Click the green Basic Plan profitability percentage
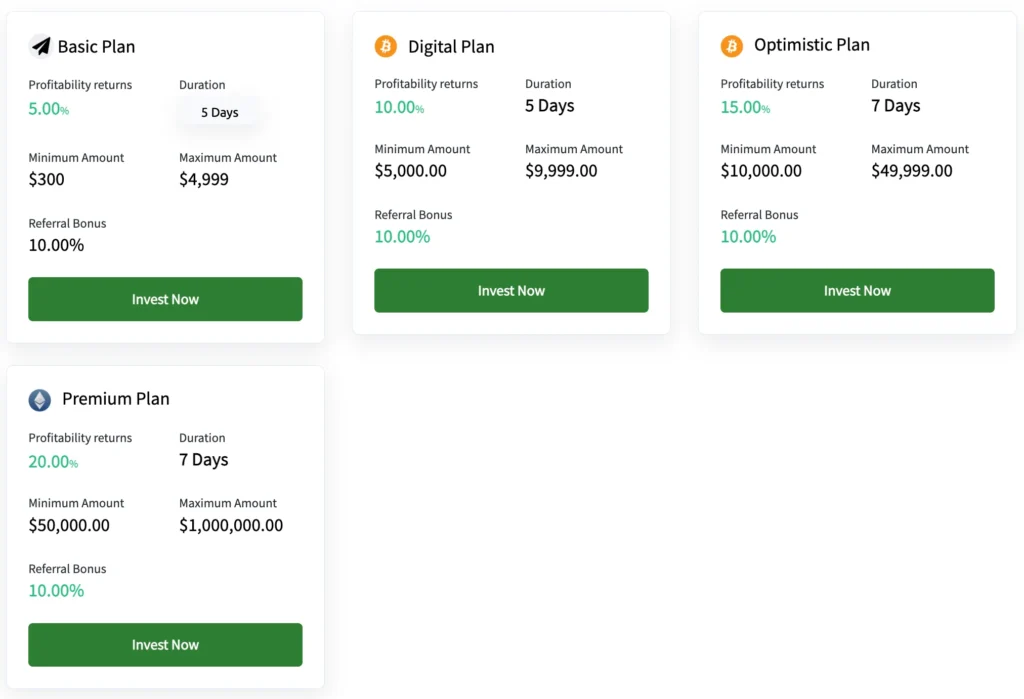 pos(47,110)
